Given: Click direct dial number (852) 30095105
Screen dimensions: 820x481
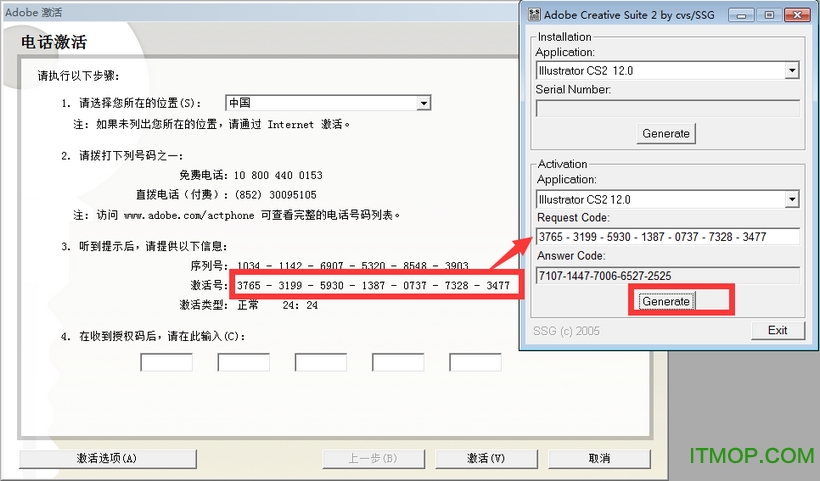Looking at the screenshot, I should click(x=276, y=195).
